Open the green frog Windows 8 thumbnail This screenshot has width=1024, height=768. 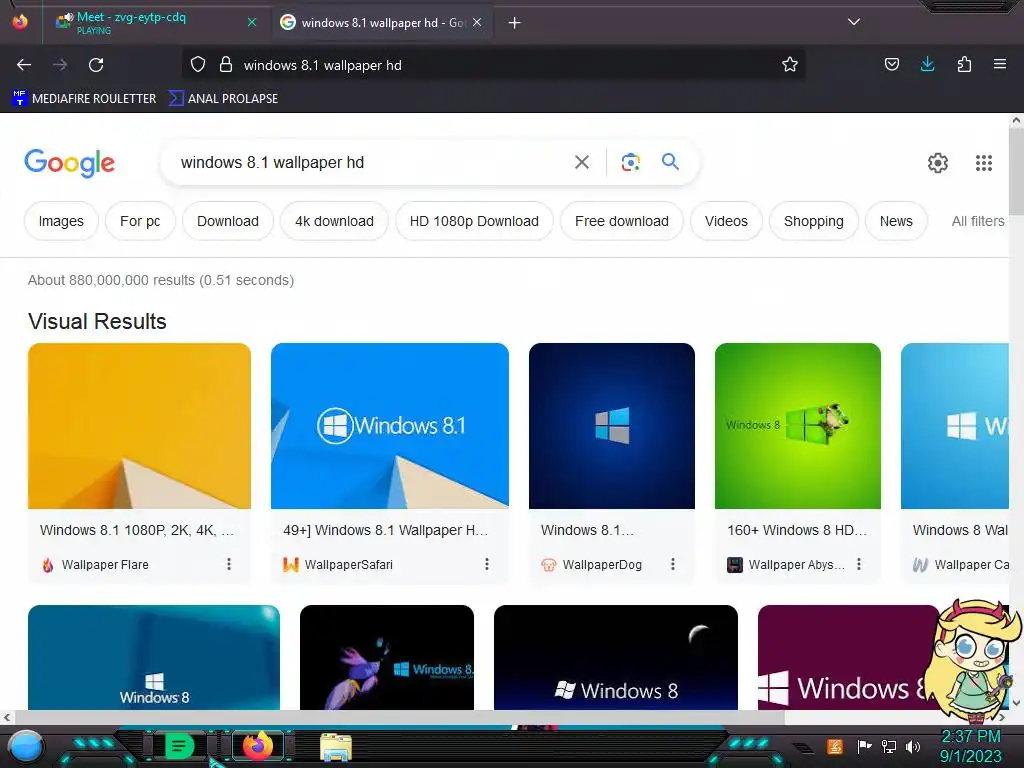pos(798,426)
